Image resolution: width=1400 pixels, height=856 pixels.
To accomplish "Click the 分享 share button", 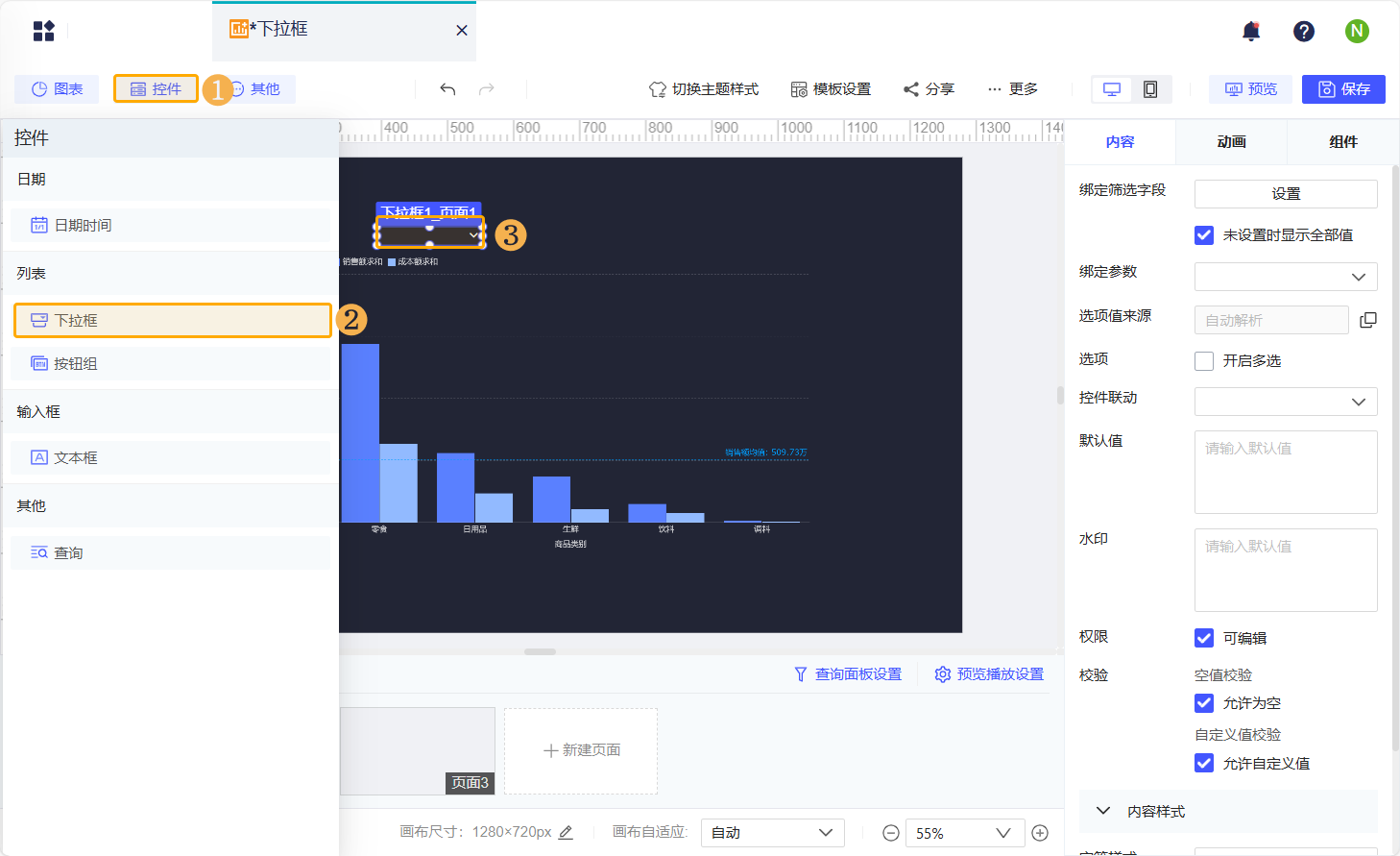I will [x=929, y=89].
